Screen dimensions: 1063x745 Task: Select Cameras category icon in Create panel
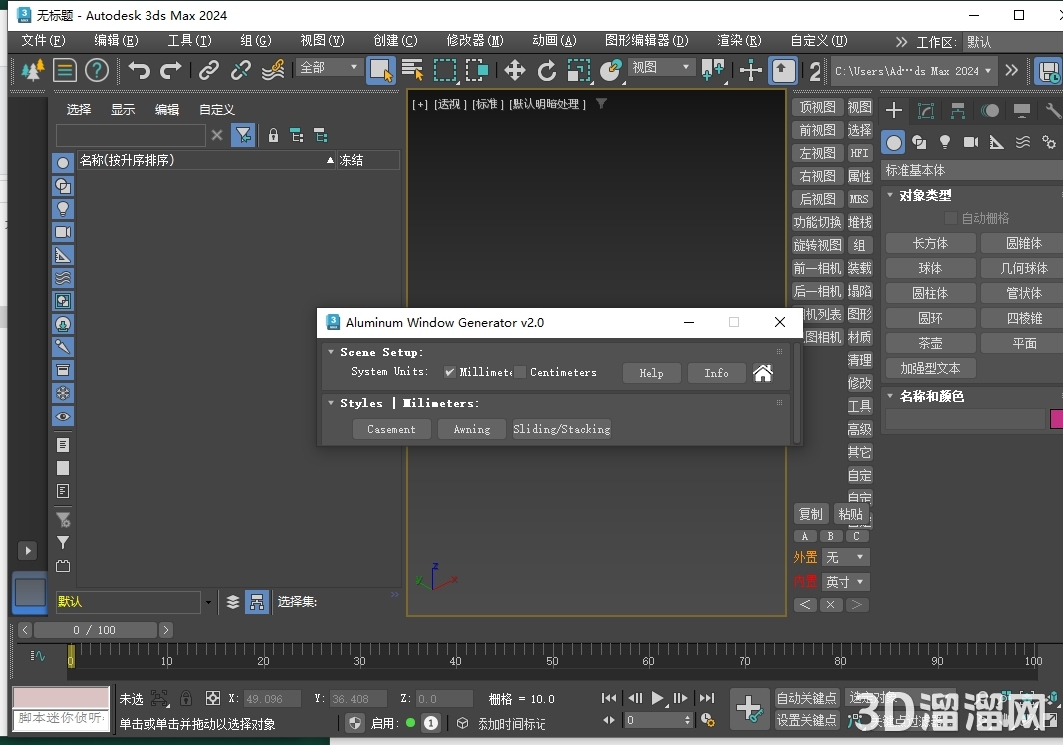(x=971, y=142)
